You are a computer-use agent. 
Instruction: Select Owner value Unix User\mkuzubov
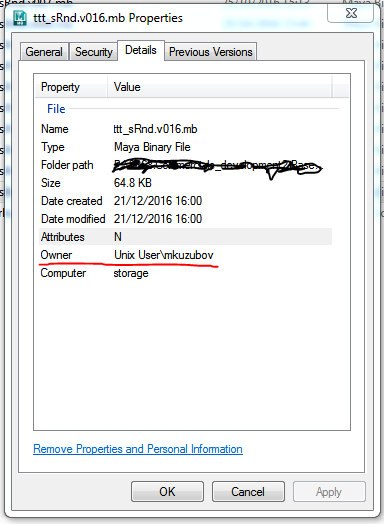click(164, 255)
